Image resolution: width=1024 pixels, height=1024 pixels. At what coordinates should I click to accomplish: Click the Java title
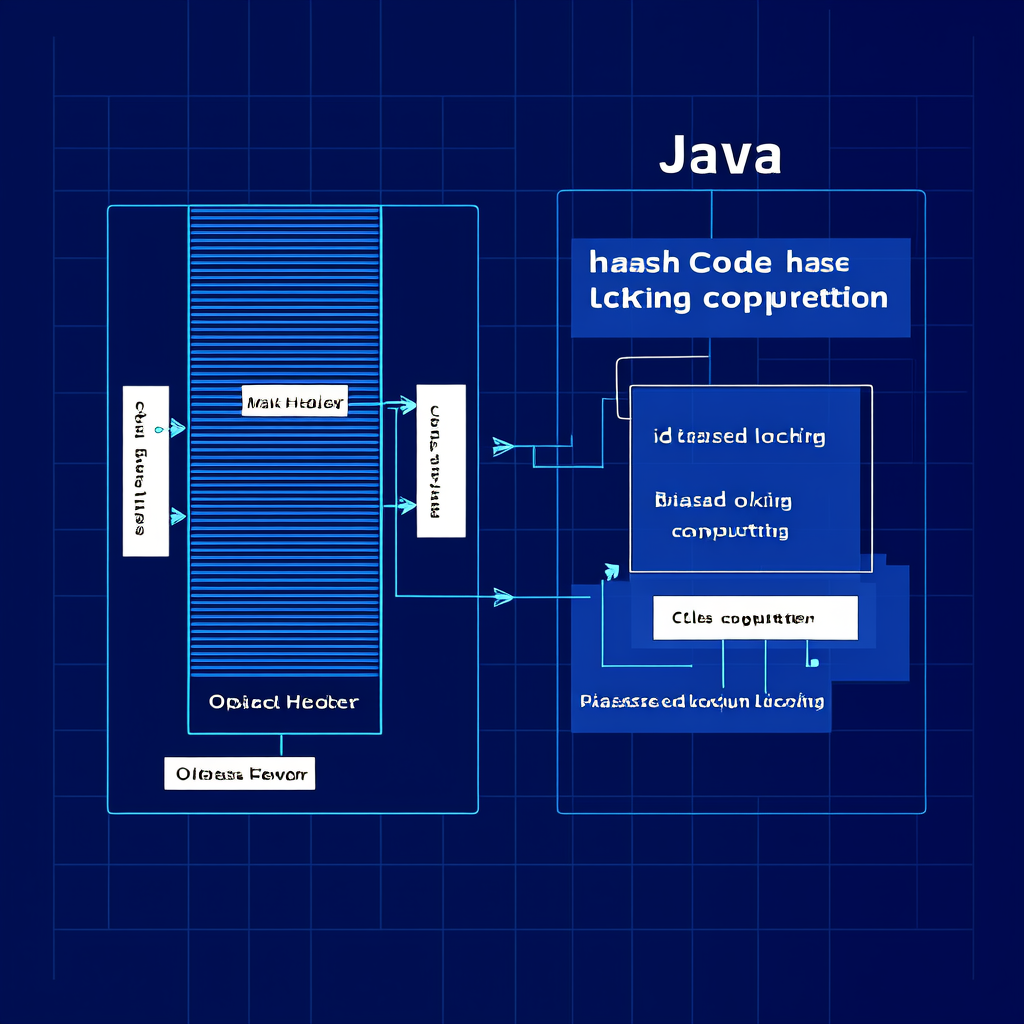coord(720,155)
